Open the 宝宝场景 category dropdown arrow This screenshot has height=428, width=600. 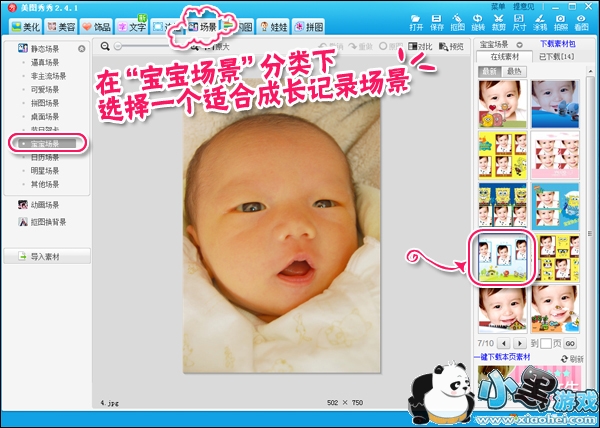(519, 44)
